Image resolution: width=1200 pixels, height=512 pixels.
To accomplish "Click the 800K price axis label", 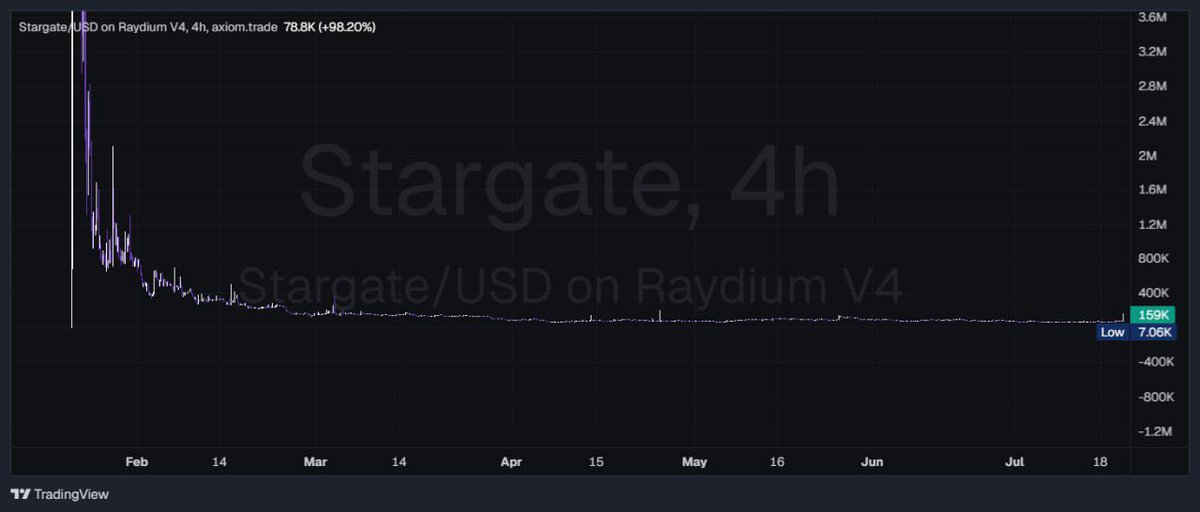I will [1154, 259].
